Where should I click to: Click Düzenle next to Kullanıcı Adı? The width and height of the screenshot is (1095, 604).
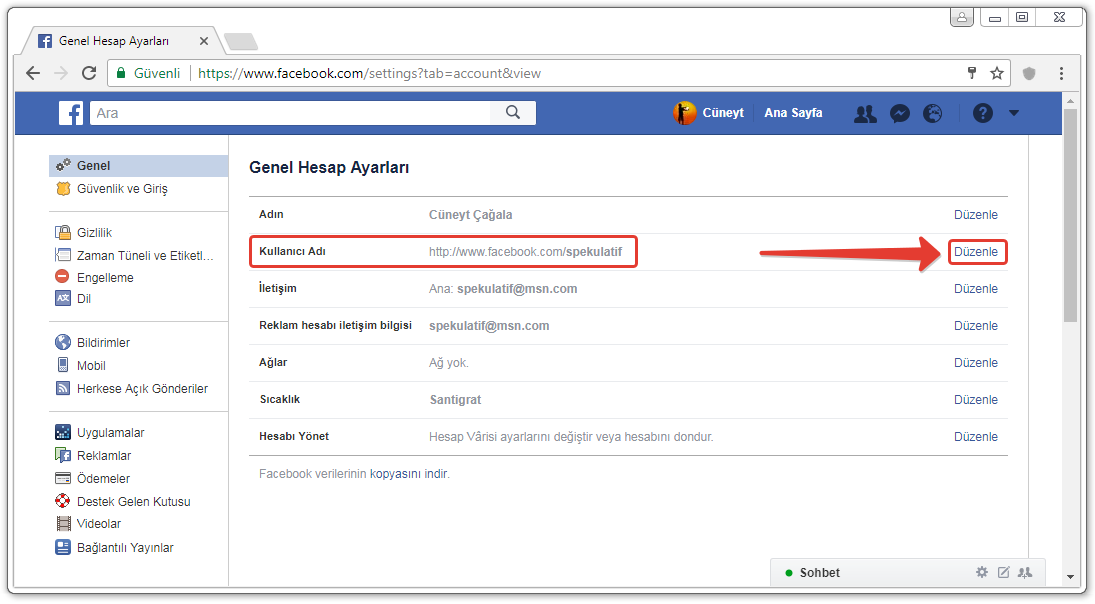pos(976,252)
